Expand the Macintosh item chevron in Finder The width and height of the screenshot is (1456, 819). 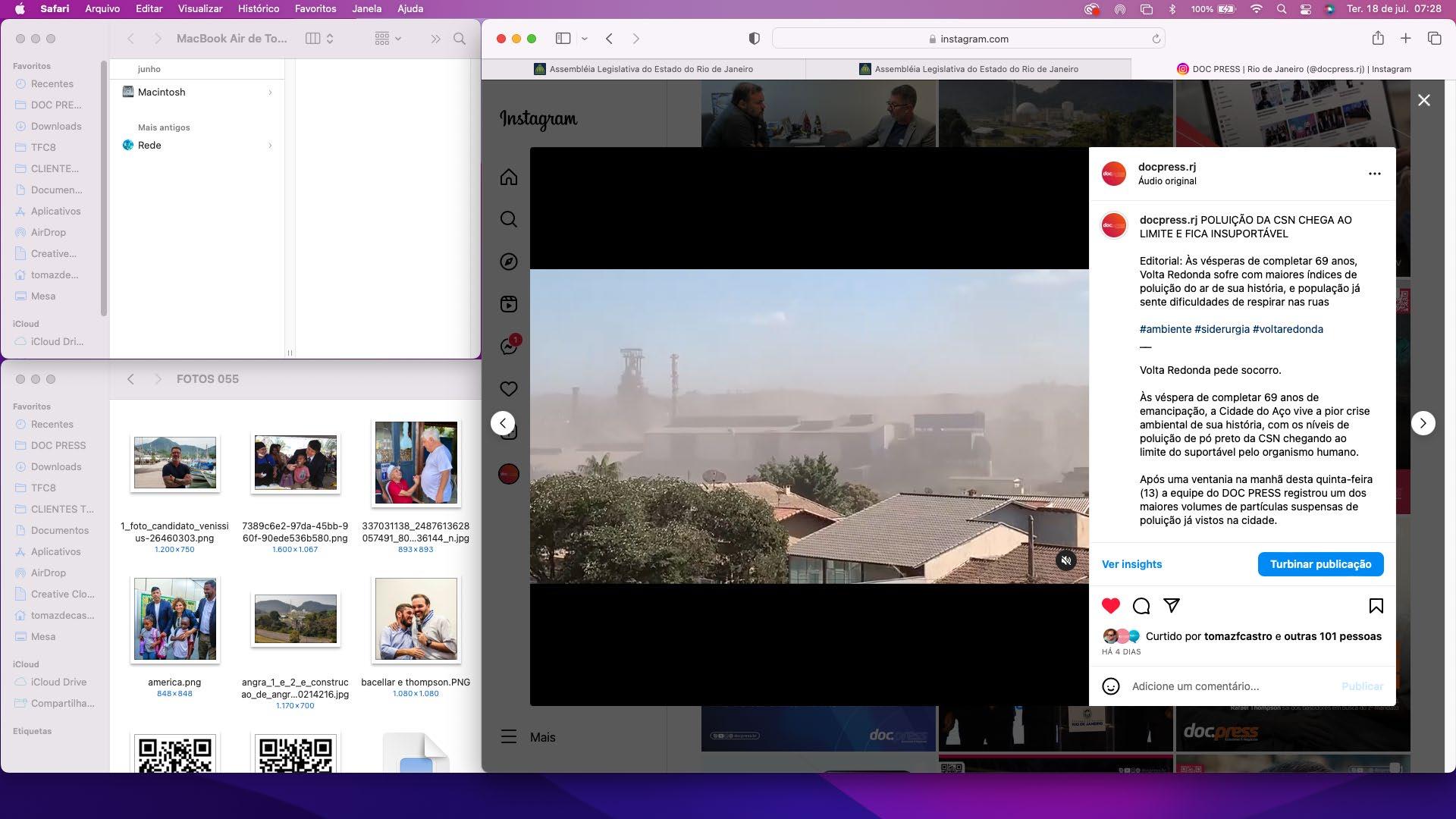click(270, 93)
